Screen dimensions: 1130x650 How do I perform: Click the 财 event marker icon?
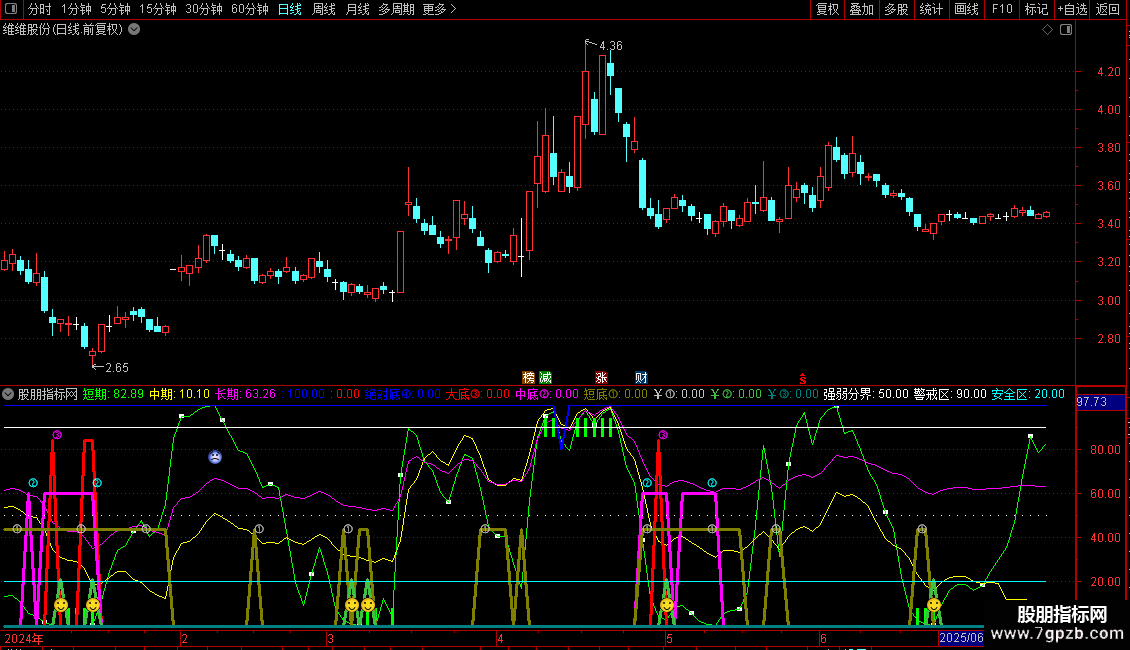tap(641, 377)
